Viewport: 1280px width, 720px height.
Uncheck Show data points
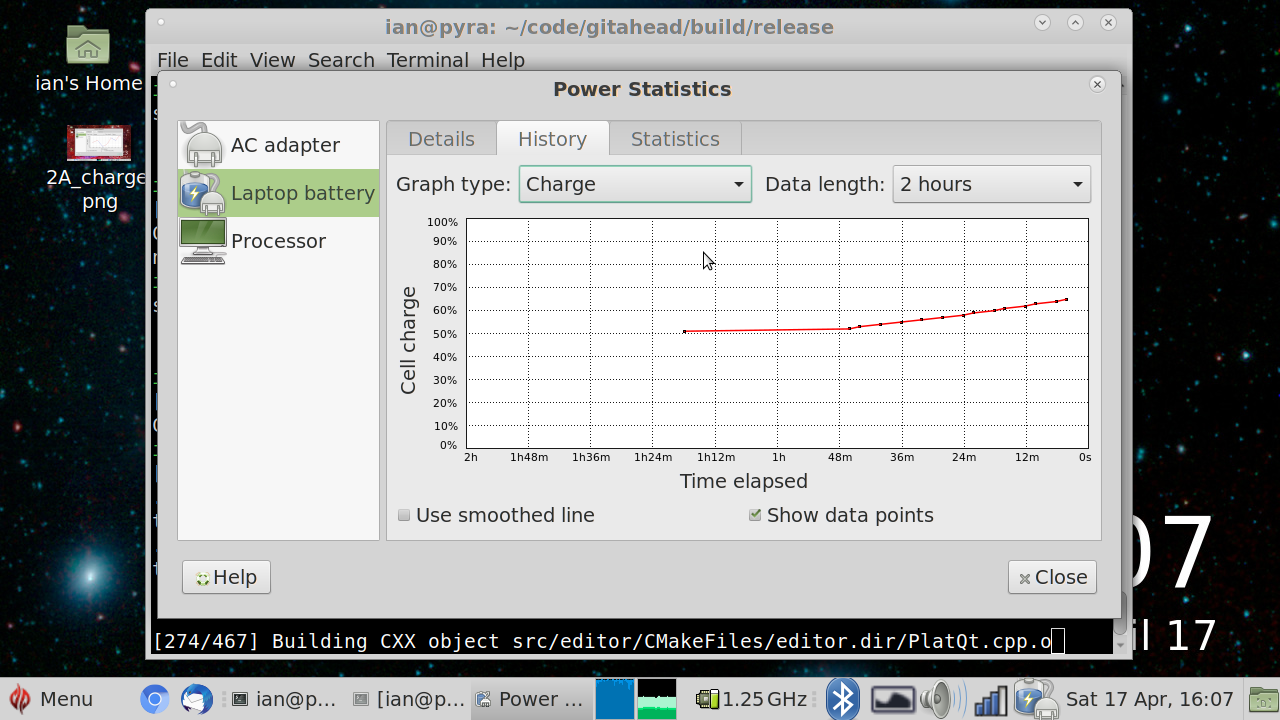point(755,516)
